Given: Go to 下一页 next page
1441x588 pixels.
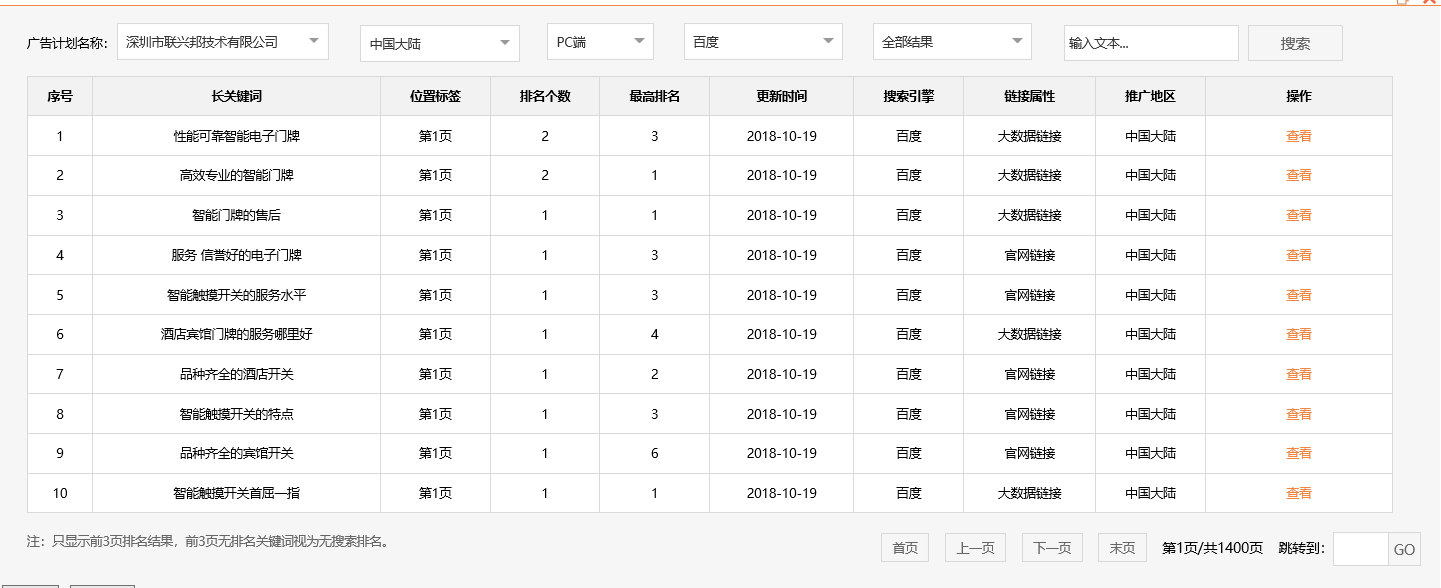Looking at the screenshot, I should (1052, 547).
